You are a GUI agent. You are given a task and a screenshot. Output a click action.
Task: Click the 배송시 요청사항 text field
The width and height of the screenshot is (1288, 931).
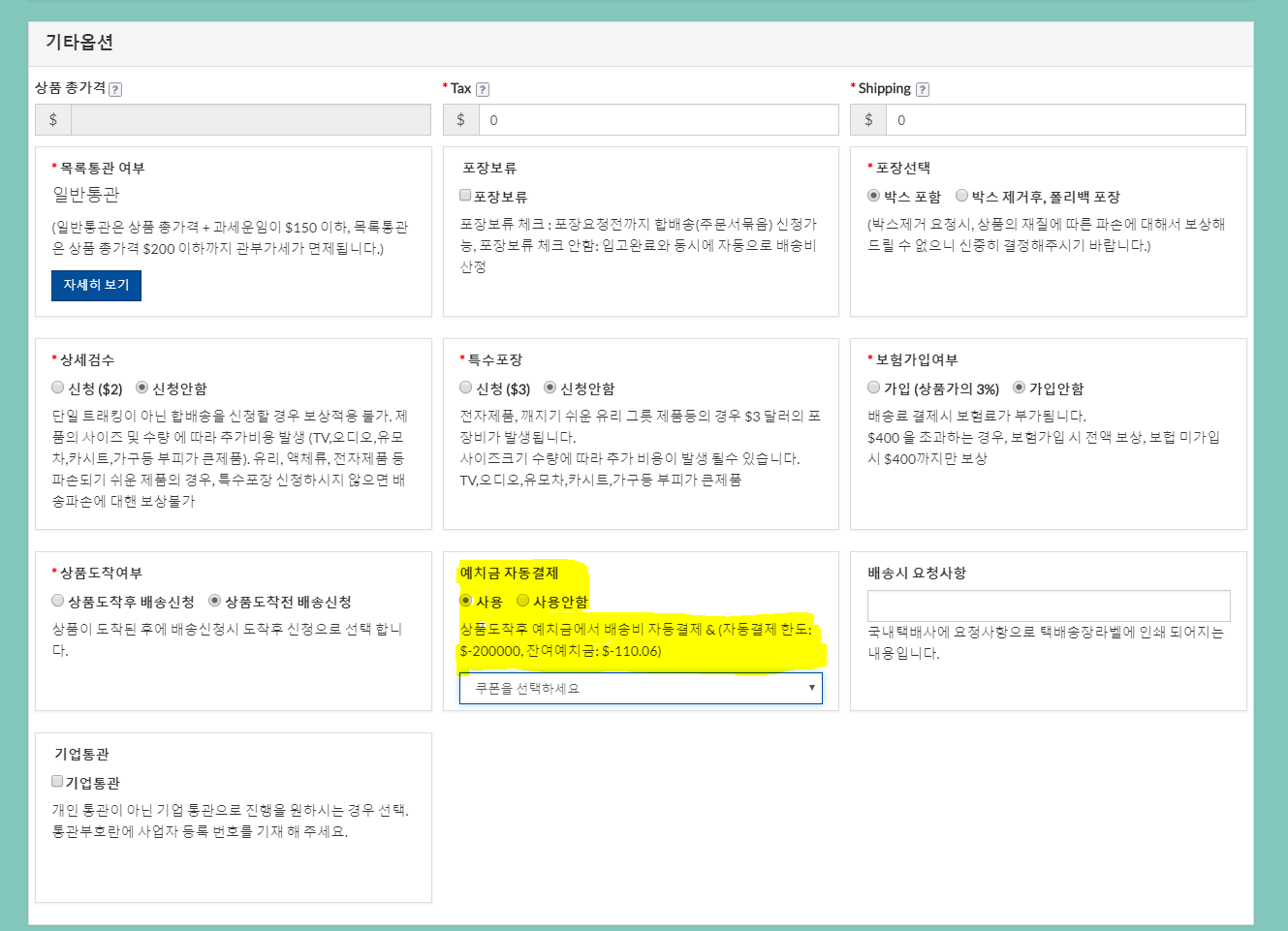point(1049,605)
